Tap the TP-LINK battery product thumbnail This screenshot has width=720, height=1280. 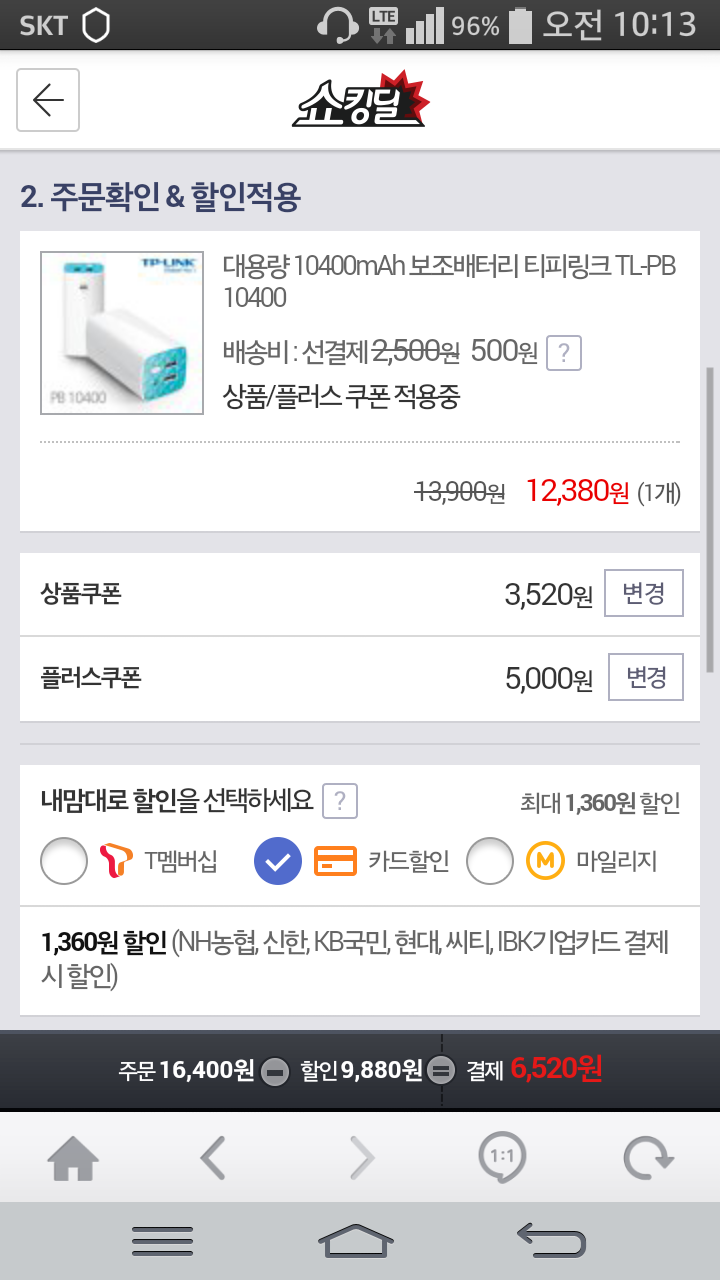(122, 333)
